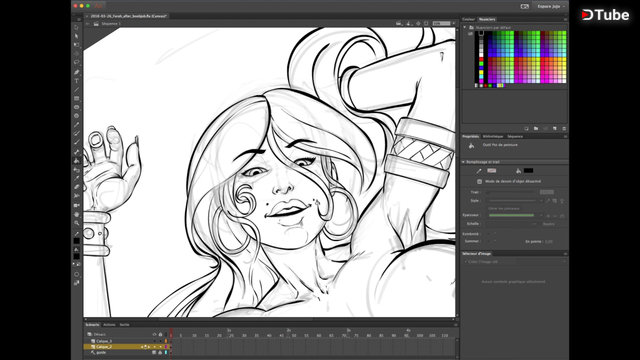Select the Camera tool
This screenshot has height=360, width=640.
pyautogui.click(x=76, y=205)
